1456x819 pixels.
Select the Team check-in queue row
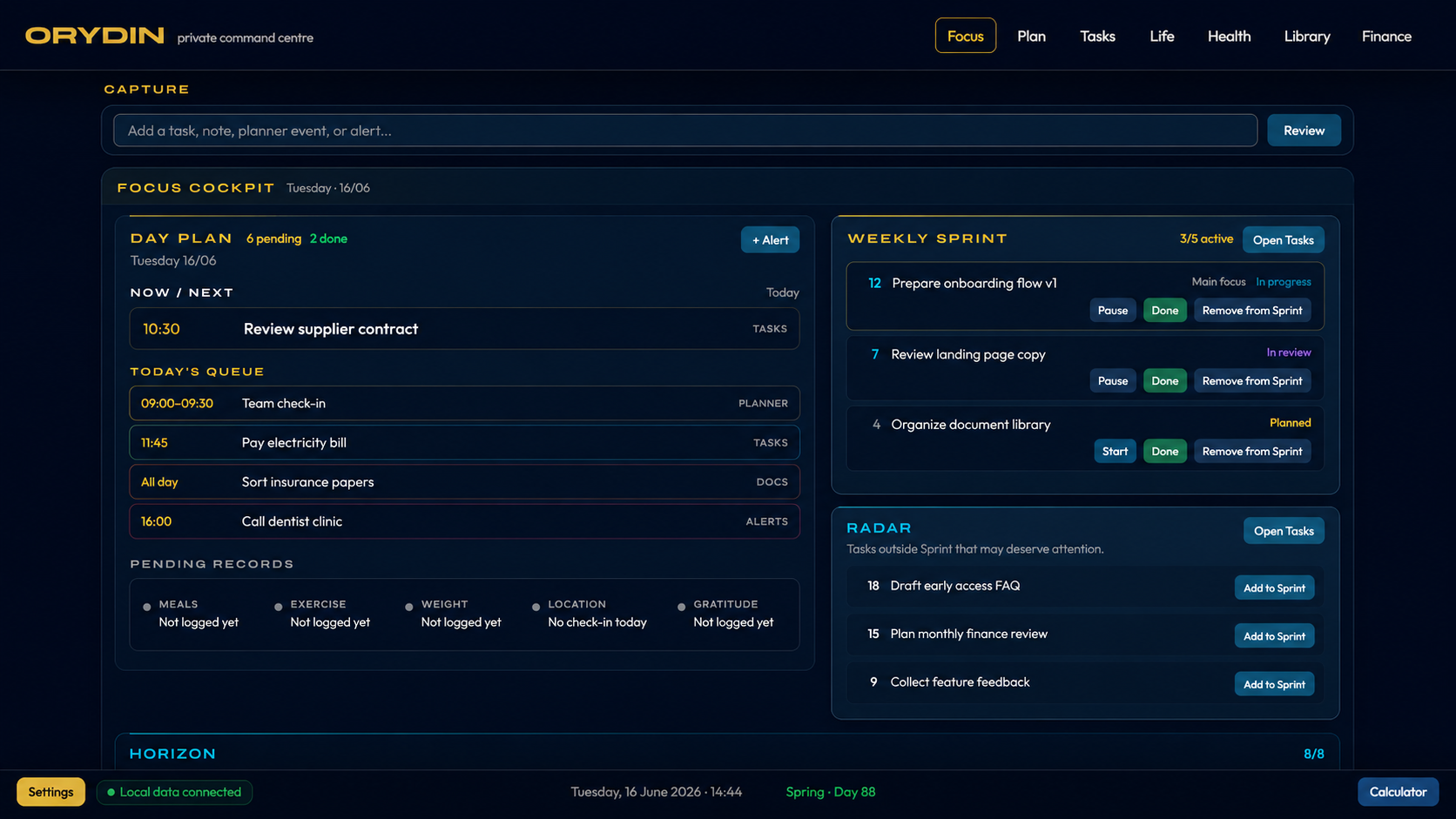click(x=464, y=403)
